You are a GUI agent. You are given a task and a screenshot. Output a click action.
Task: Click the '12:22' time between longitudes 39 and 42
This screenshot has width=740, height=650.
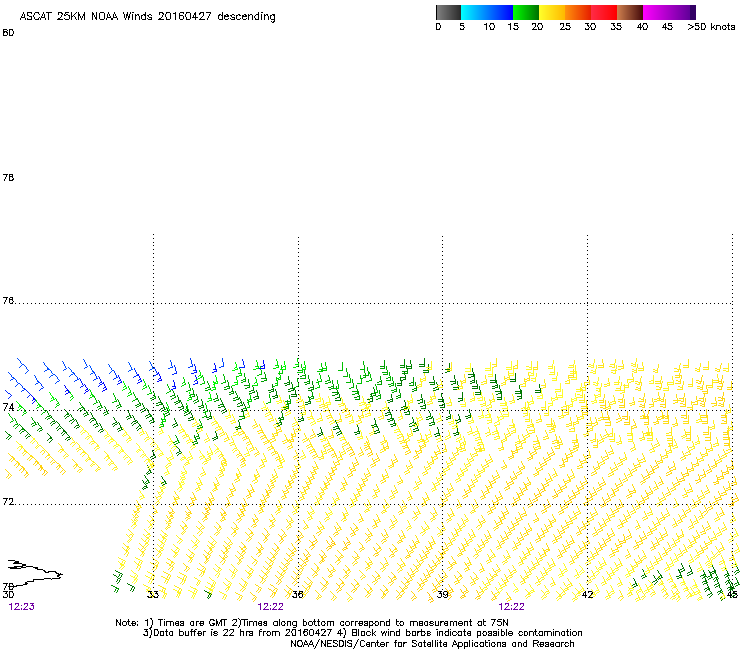(x=512, y=607)
